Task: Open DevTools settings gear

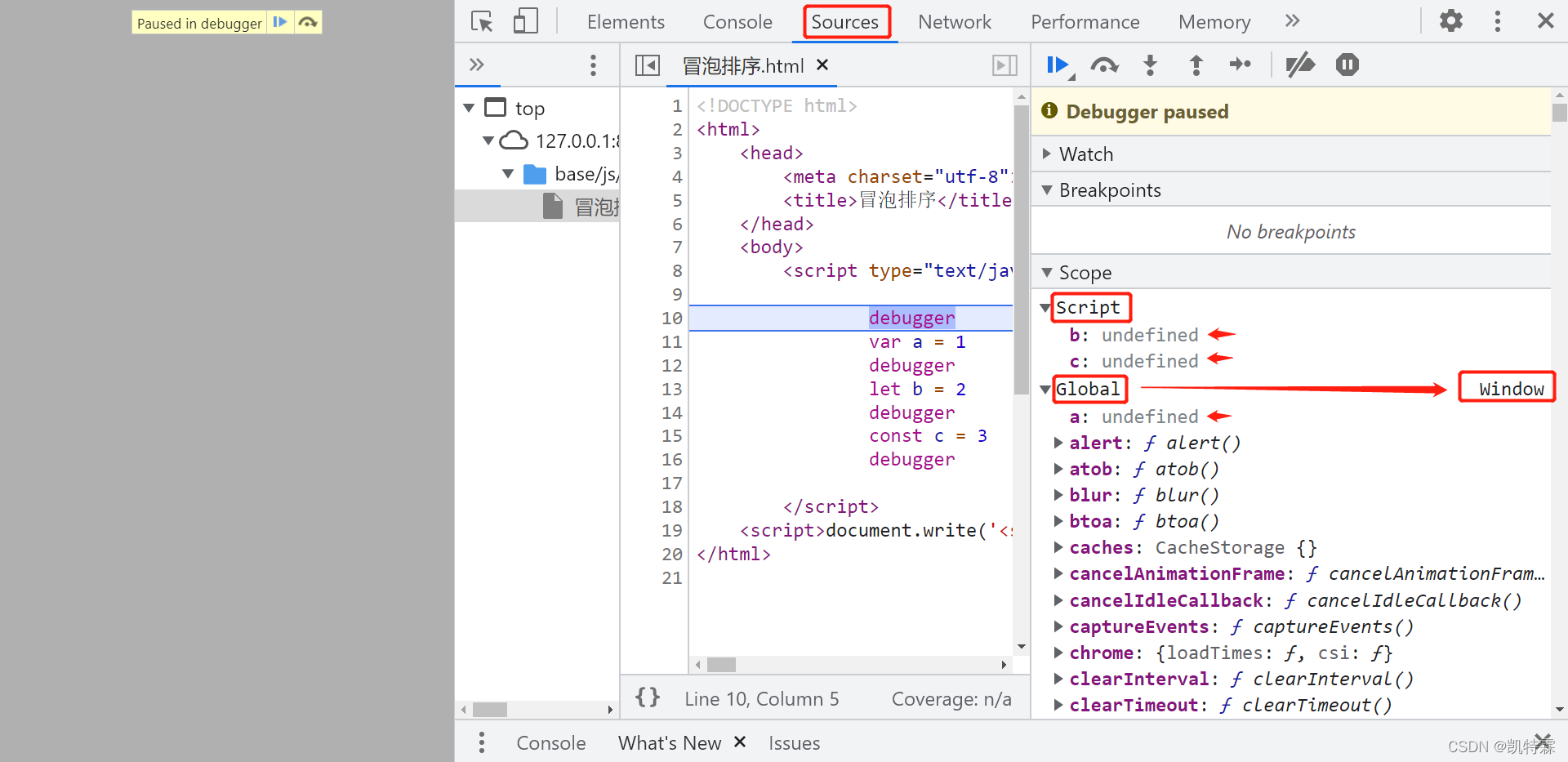Action: click(x=1451, y=20)
